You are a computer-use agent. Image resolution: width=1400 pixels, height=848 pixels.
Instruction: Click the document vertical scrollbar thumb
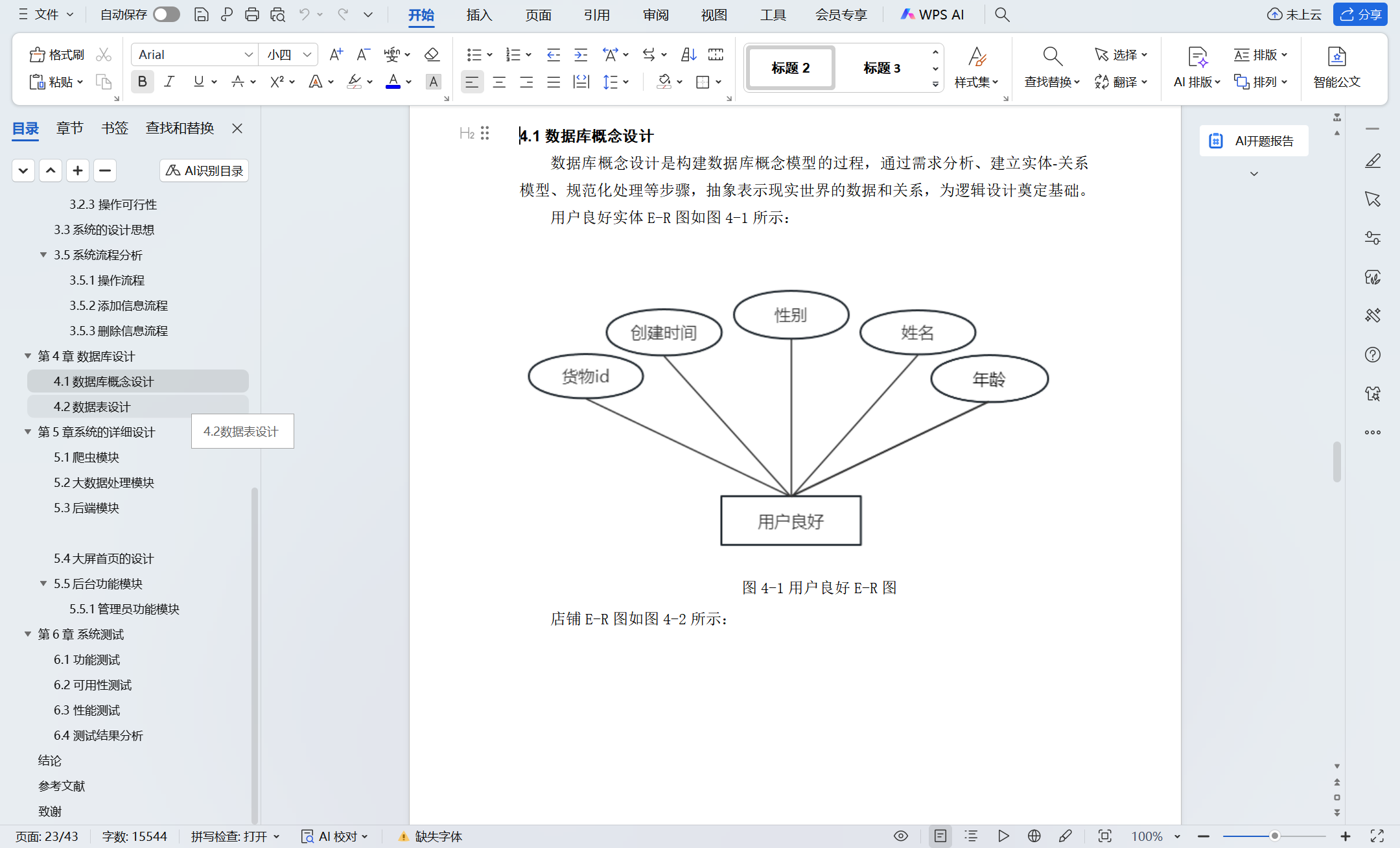[1336, 462]
